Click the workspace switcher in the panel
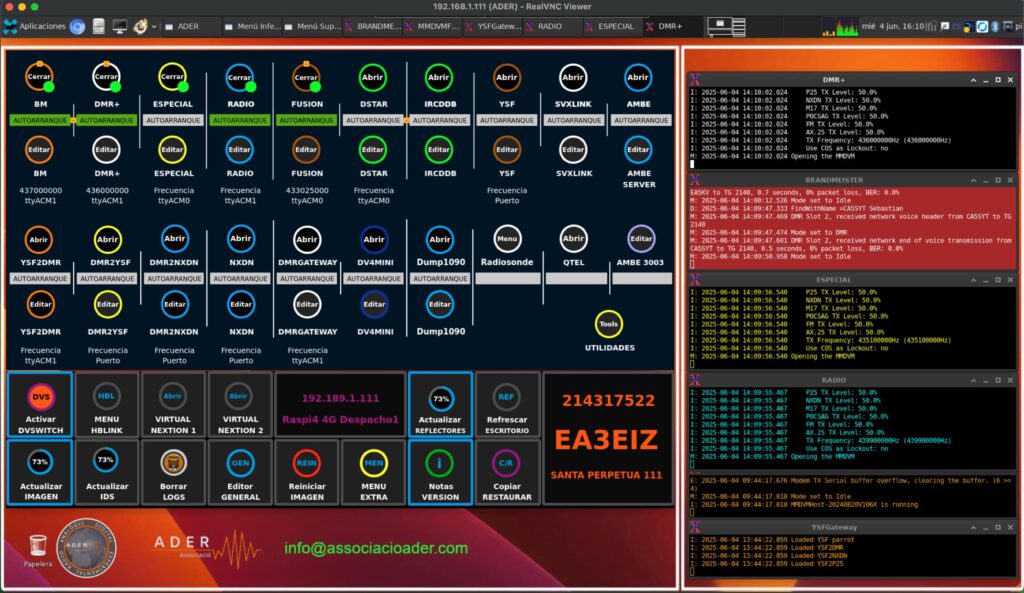This screenshot has height=593, width=1024. pyautogui.click(x=727, y=26)
